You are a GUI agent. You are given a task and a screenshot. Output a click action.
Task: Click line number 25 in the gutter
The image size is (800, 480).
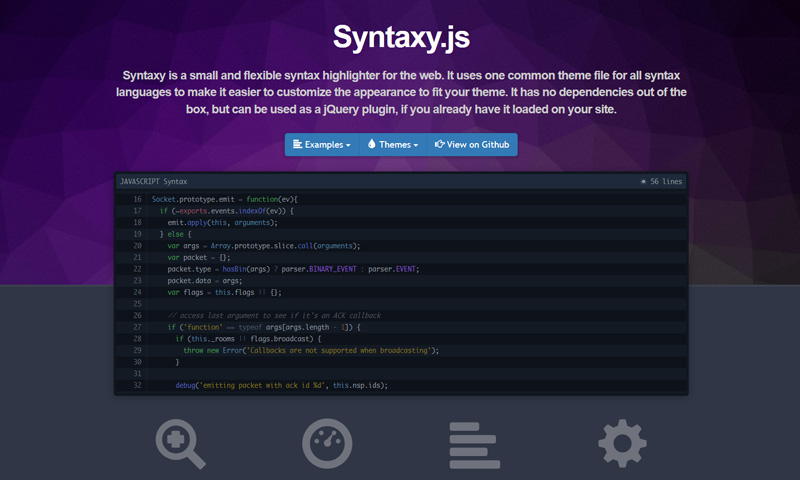(x=137, y=304)
